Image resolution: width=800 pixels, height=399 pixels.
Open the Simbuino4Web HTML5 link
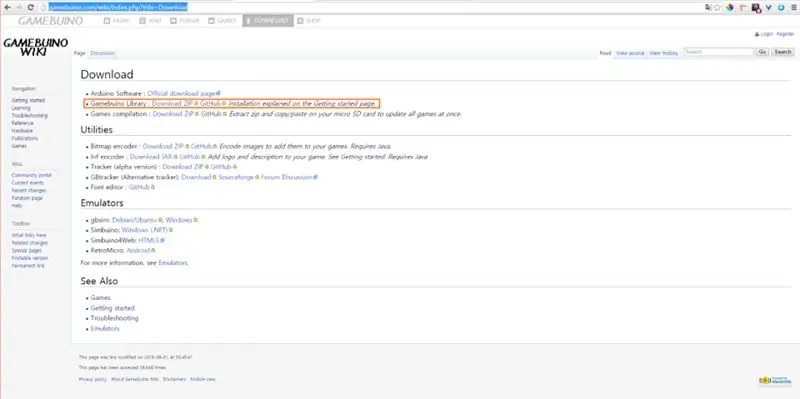(x=149, y=240)
